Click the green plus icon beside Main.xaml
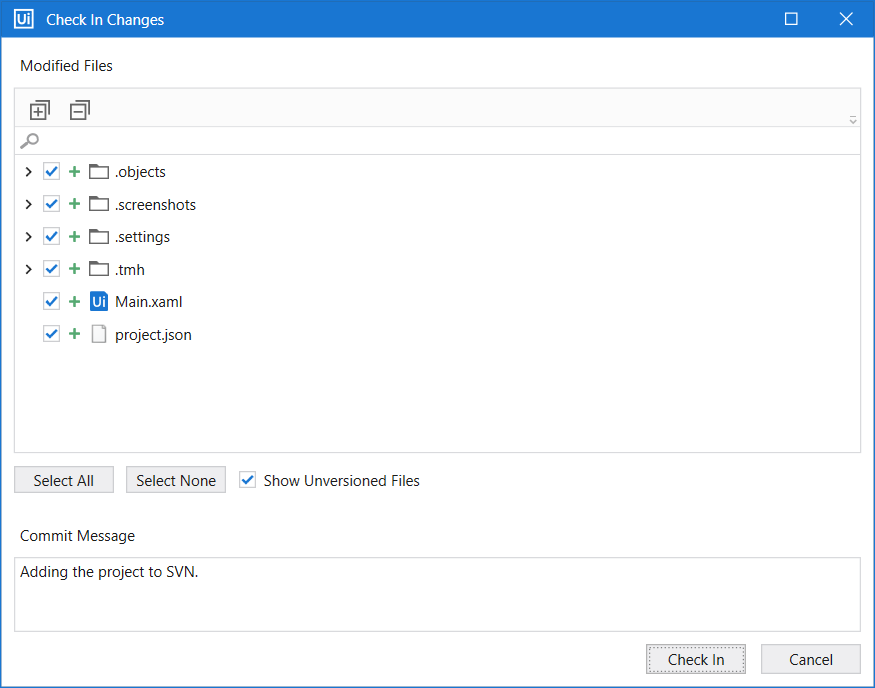Screen dimensions: 875x688 [x=72, y=301]
